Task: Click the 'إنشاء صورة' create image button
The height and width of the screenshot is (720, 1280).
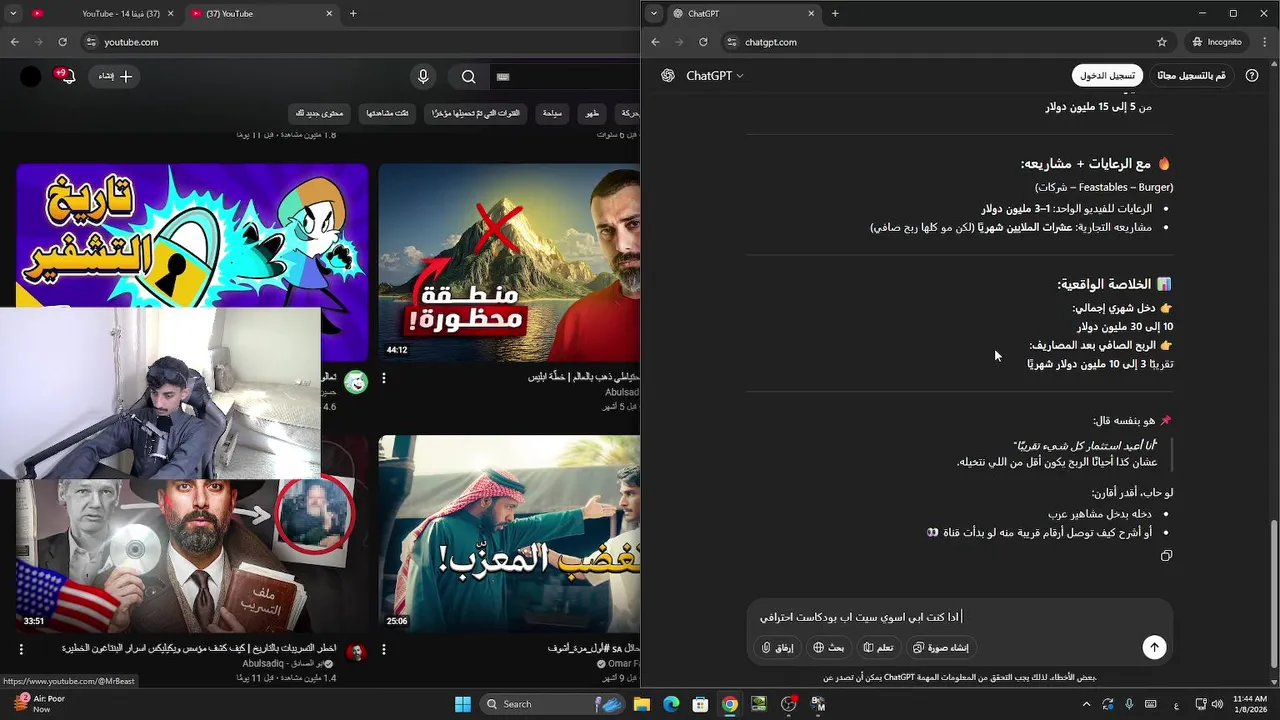Action: 940,647
